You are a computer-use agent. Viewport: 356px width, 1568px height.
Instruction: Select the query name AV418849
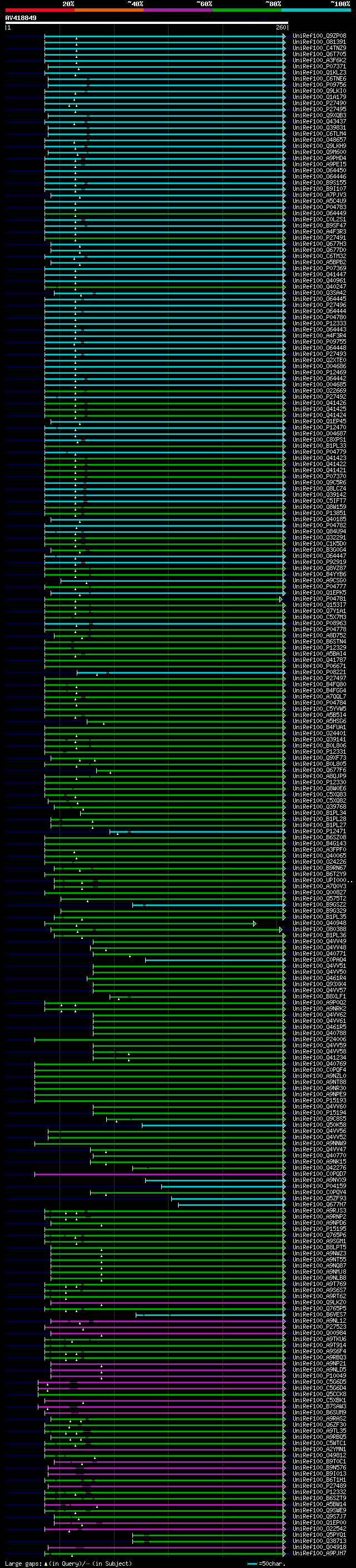tap(21, 18)
